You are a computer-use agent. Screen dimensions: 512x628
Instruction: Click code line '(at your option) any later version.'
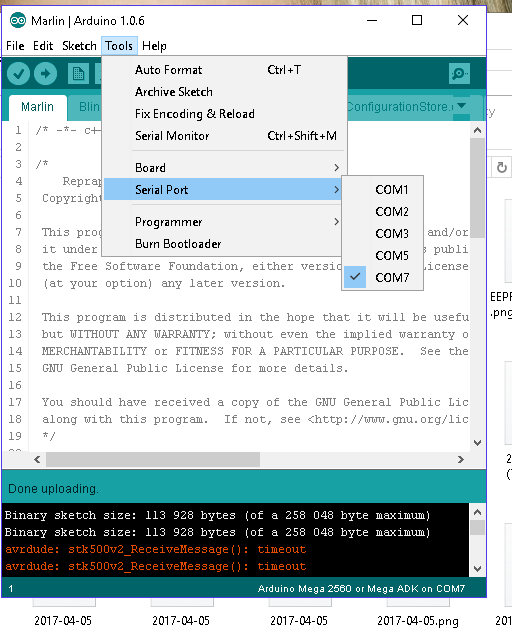point(163,284)
